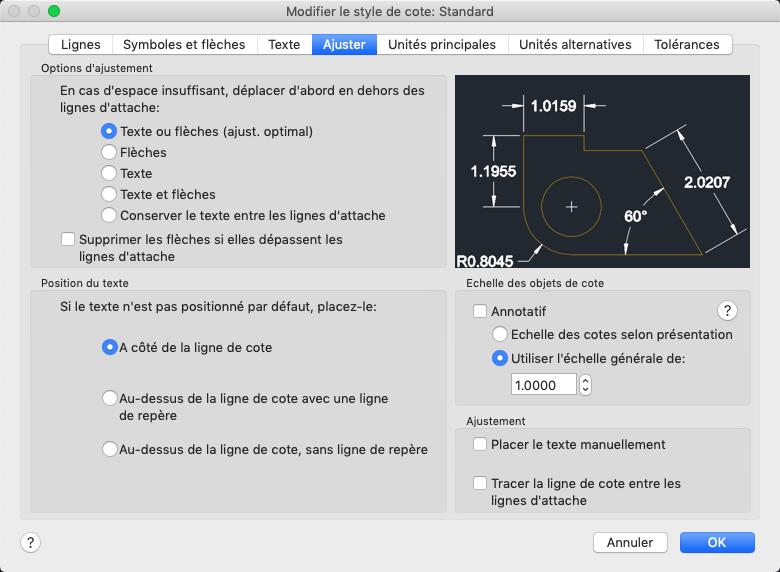The height and width of the screenshot is (572, 780).
Task: Select Au-dessus de la ligne, sans ligne de repère
Action: 109,449
